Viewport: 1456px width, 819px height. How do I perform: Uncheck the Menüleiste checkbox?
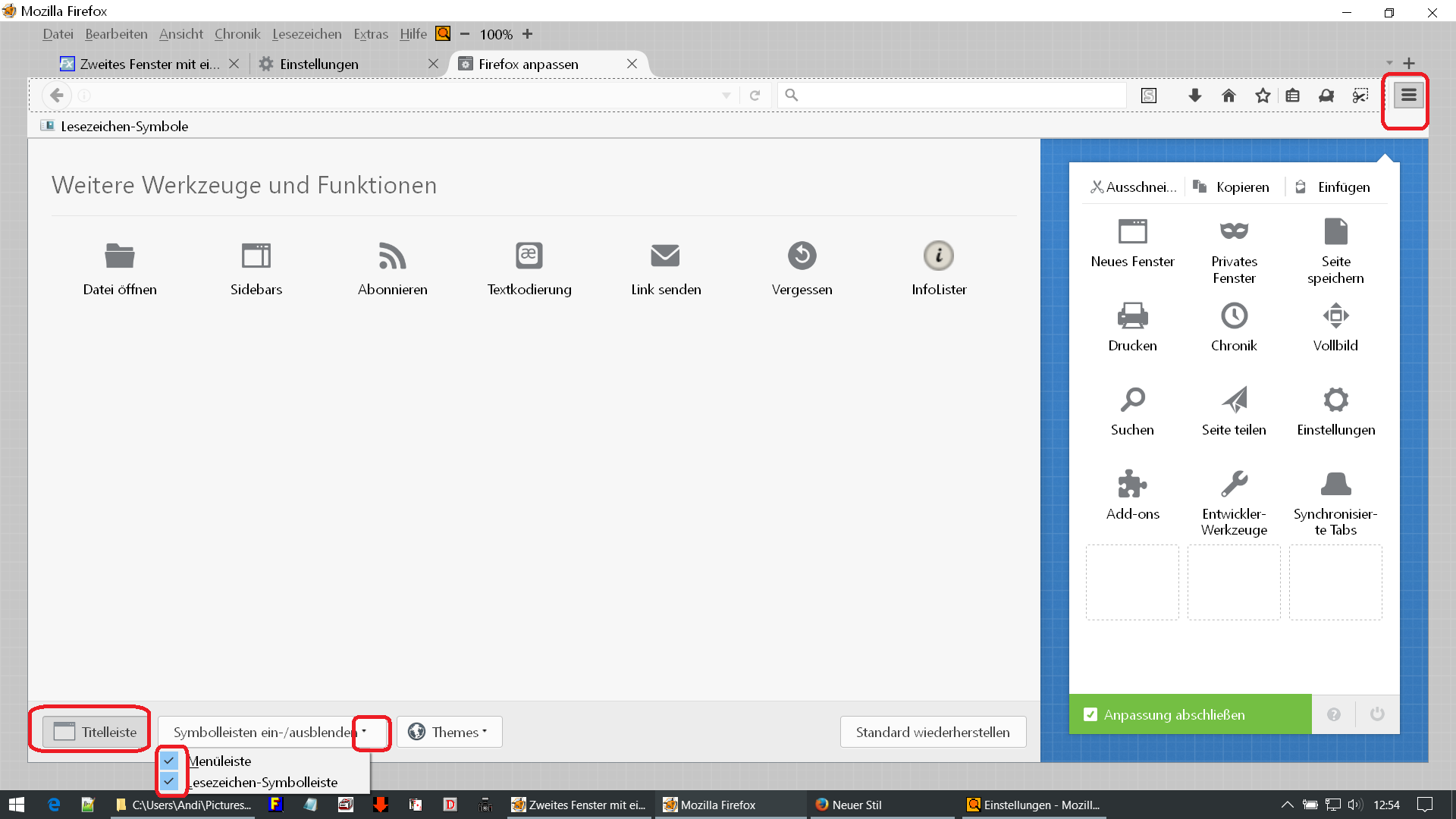(x=169, y=761)
